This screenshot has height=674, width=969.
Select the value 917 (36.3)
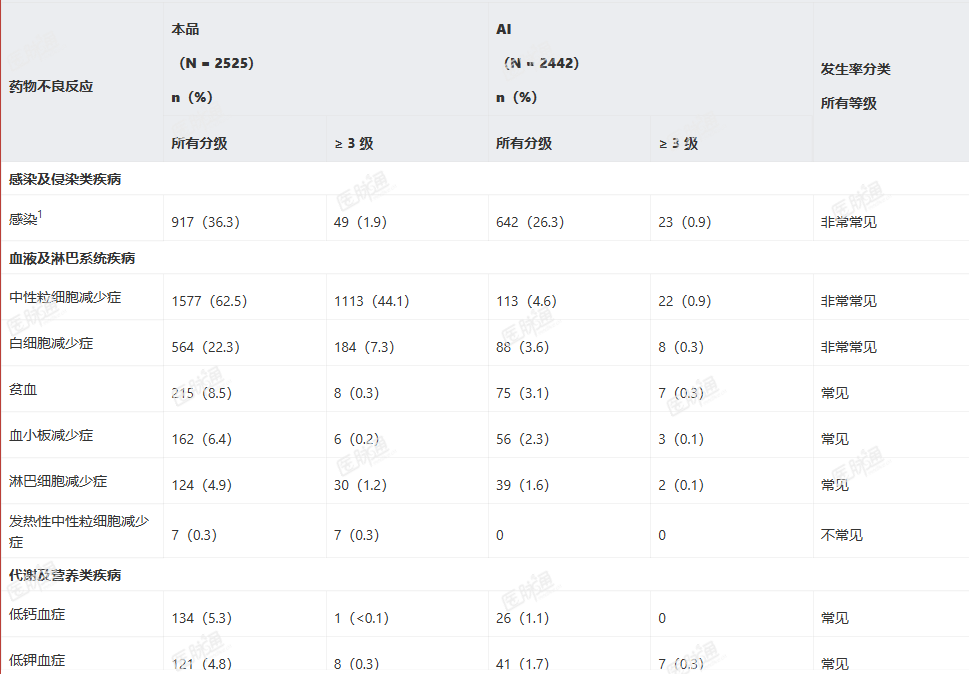(x=205, y=222)
